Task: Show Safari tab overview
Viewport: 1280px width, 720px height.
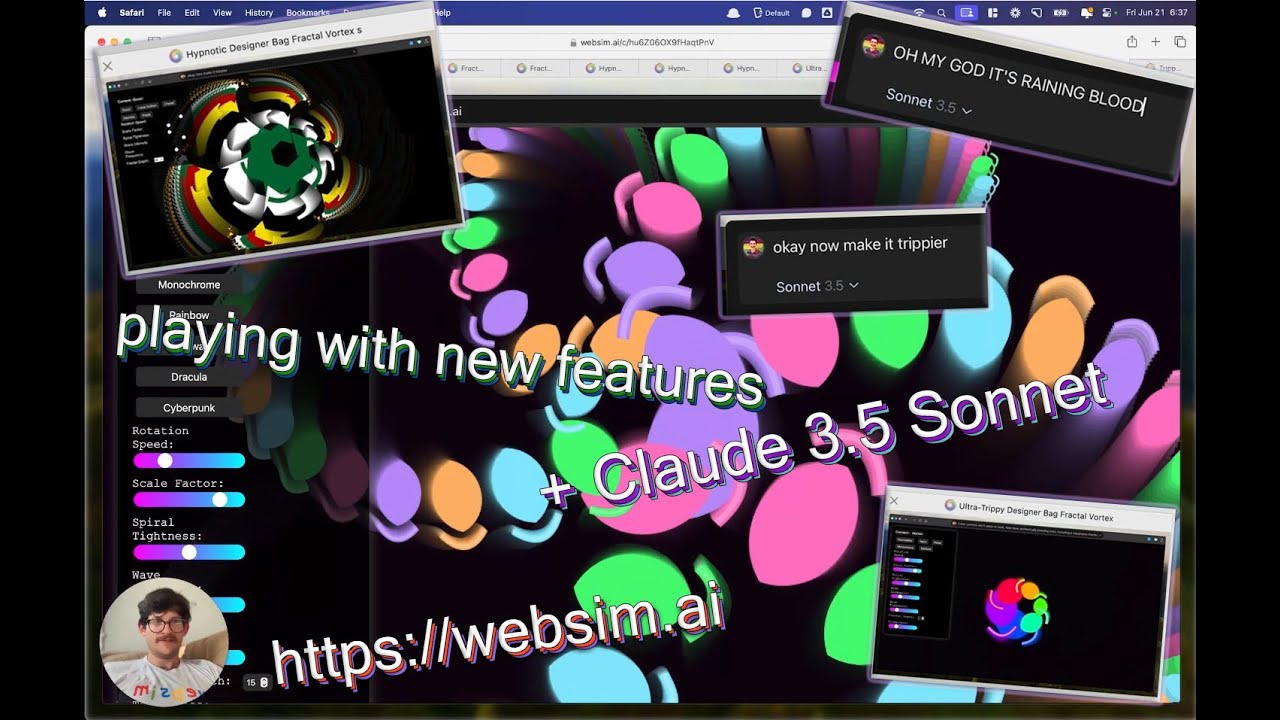Action: pos(1180,42)
